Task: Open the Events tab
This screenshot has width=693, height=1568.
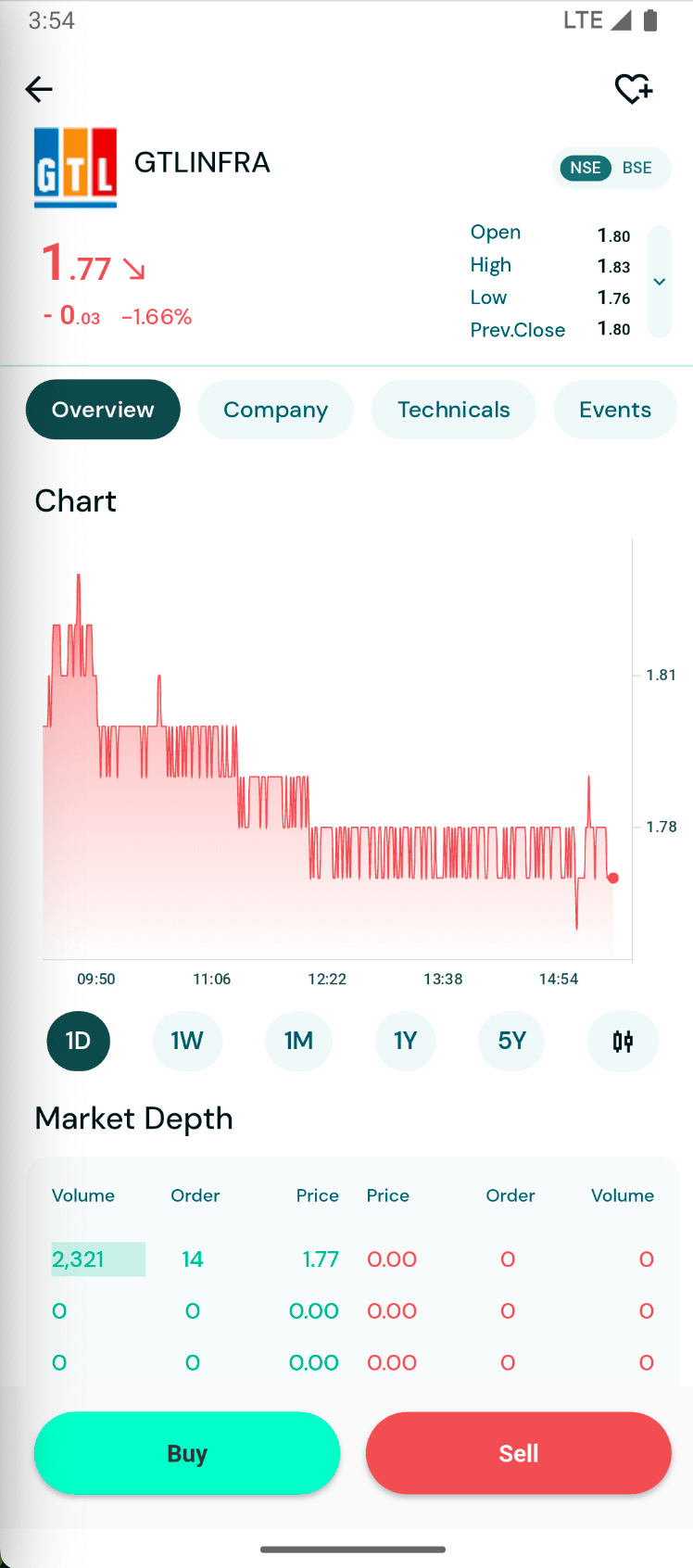Action: pyautogui.click(x=615, y=410)
